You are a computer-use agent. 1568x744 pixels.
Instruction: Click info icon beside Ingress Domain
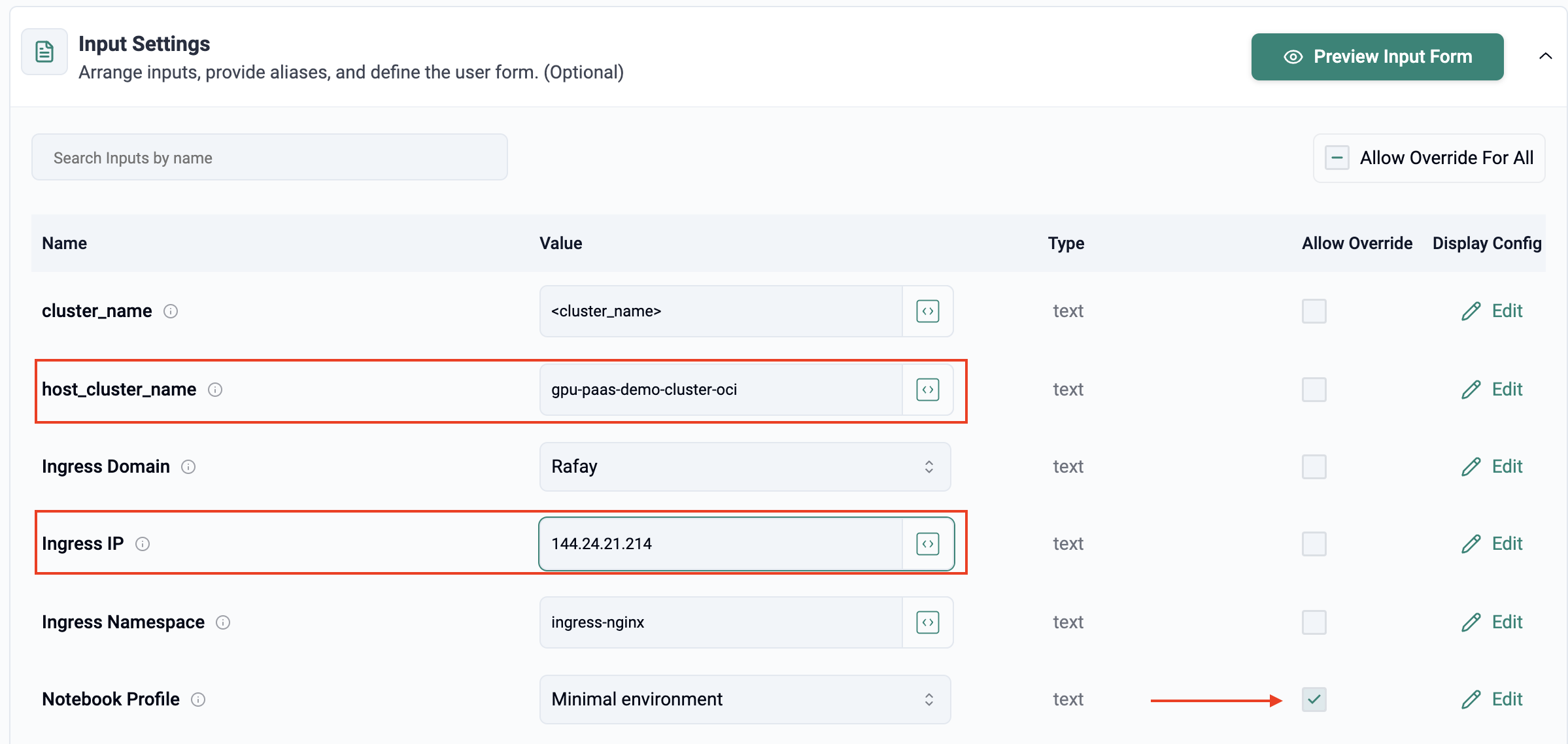tap(188, 467)
